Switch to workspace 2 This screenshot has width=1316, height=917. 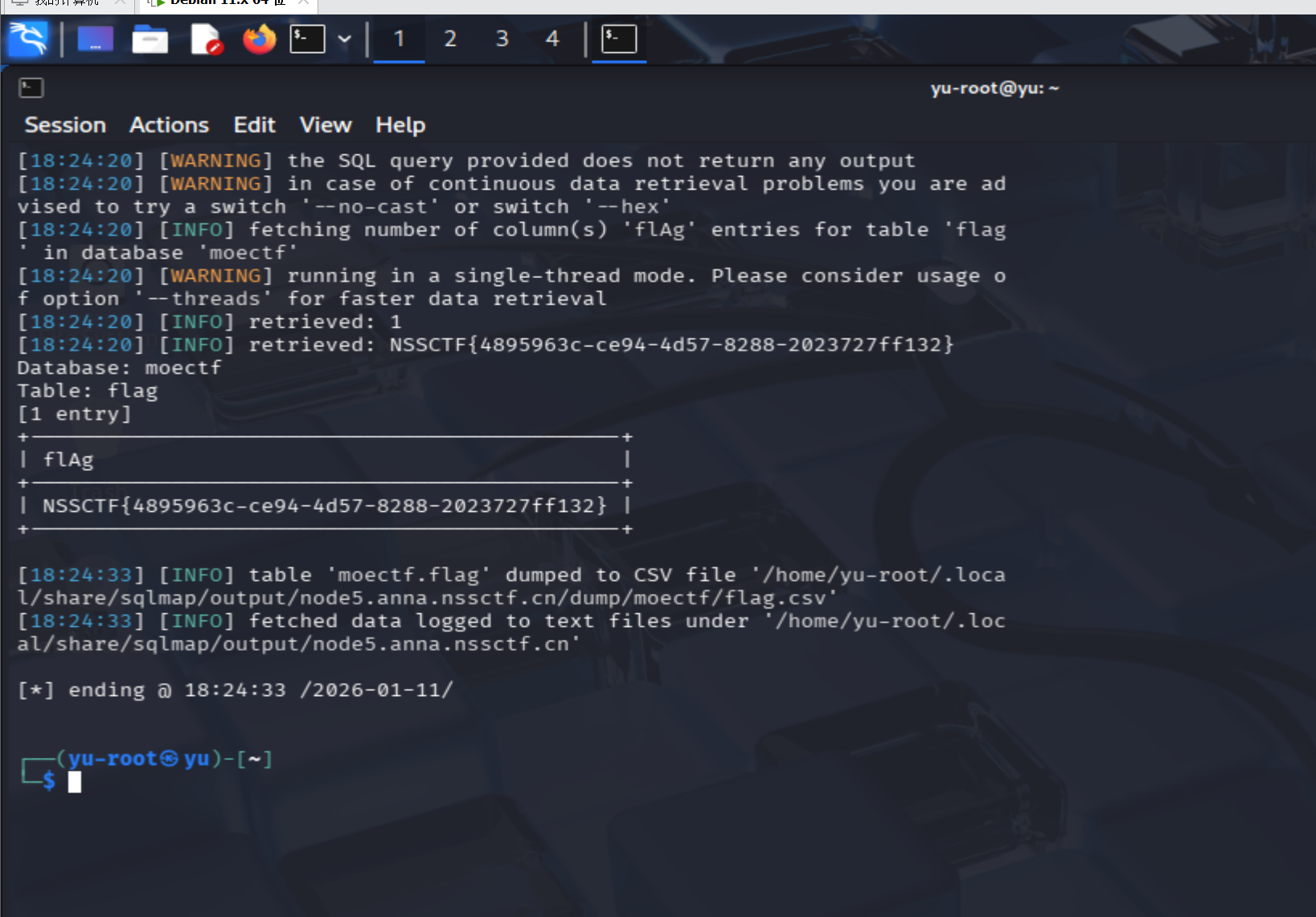pyautogui.click(x=450, y=39)
